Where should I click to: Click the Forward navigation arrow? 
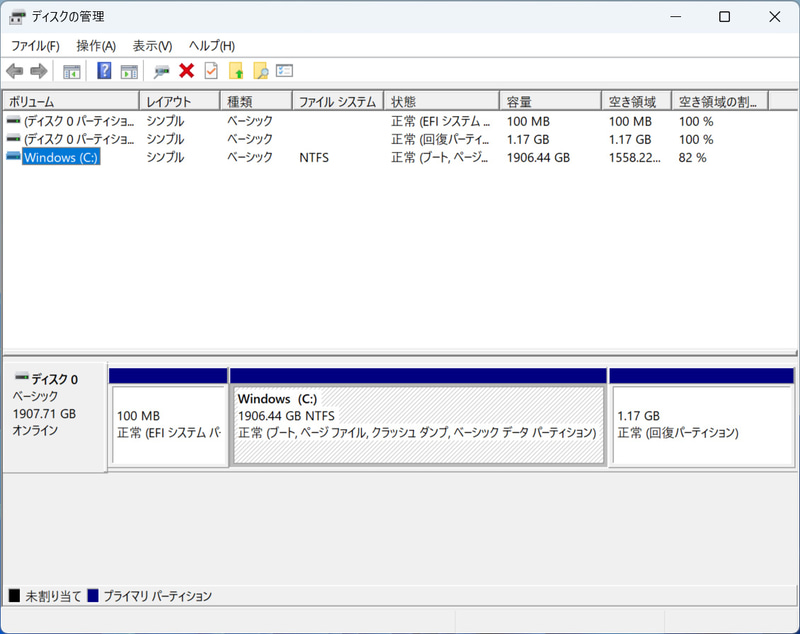[x=38, y=70]
